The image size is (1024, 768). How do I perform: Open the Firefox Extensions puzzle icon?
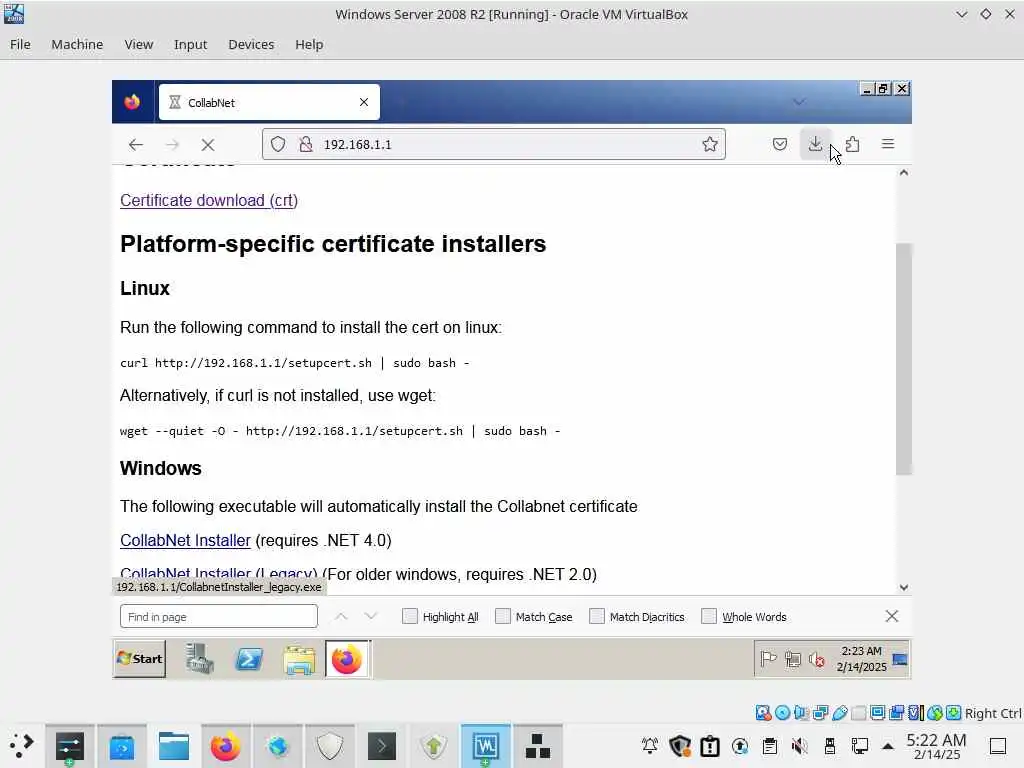pyautogui.click(x=852, y=144)
